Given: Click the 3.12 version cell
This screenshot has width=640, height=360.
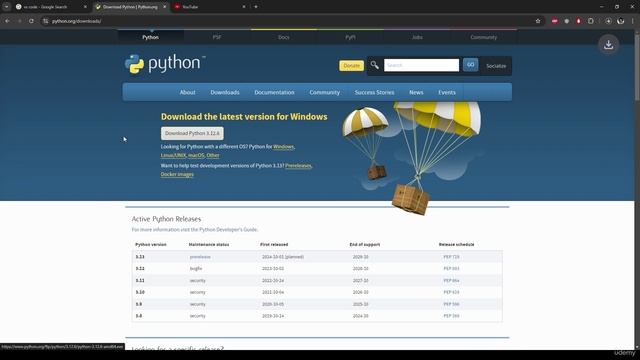Looking at the screenshot, I should coord(140,269).
